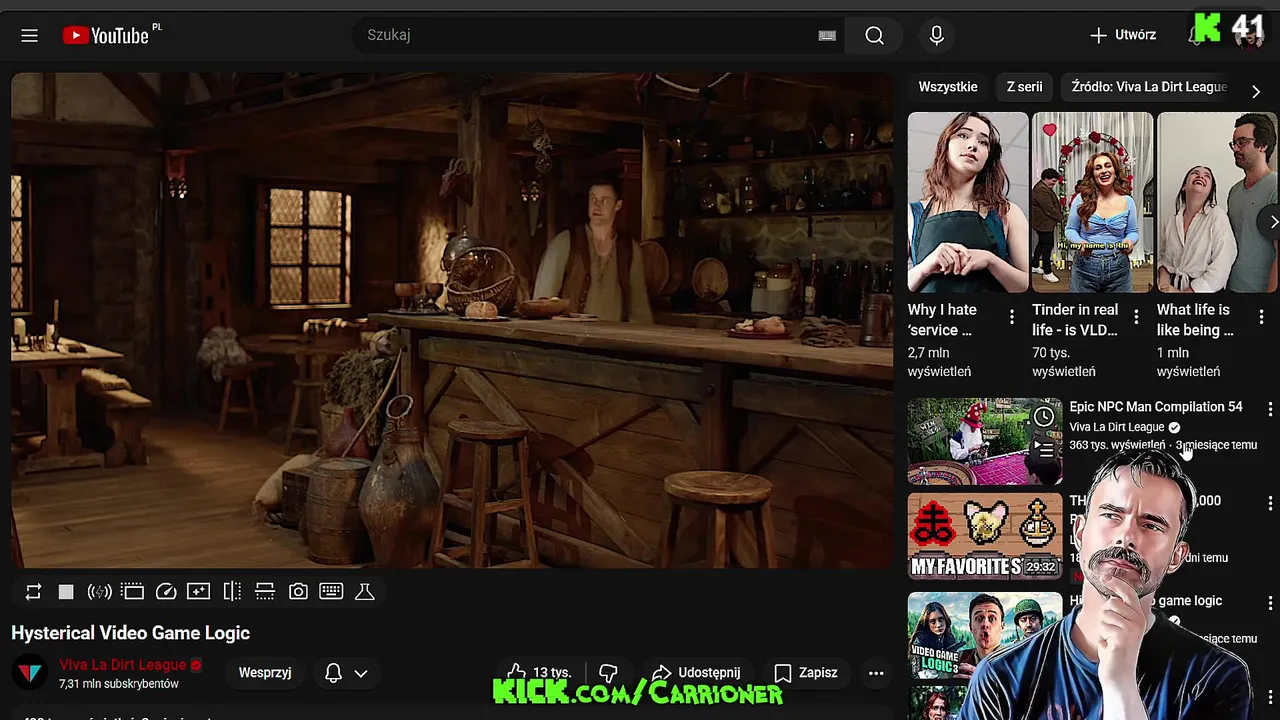
Task: Show next filter chips with the arrow
Action: [1256, 91]
